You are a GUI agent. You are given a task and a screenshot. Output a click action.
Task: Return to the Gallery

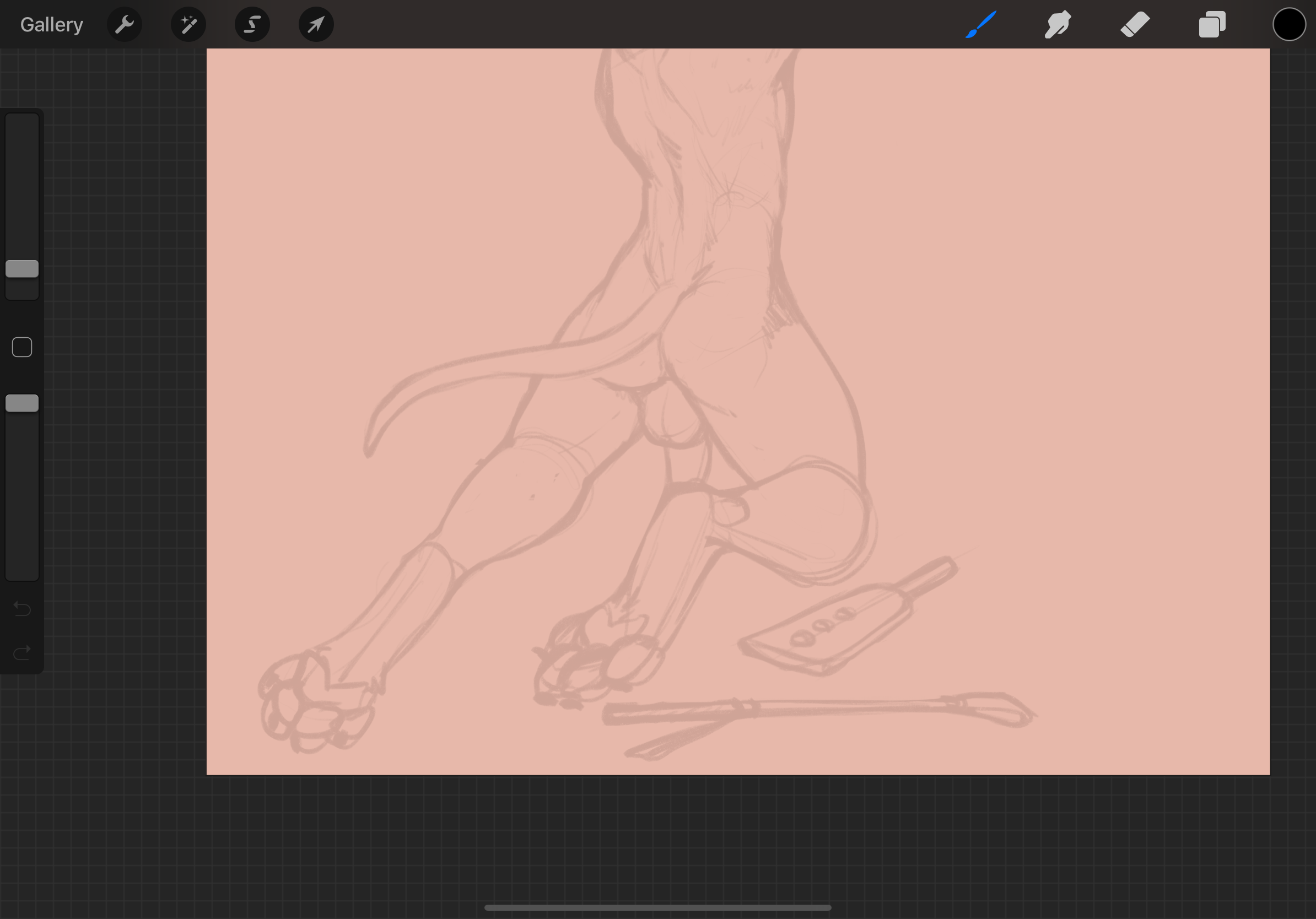click(x=52, y=25)
